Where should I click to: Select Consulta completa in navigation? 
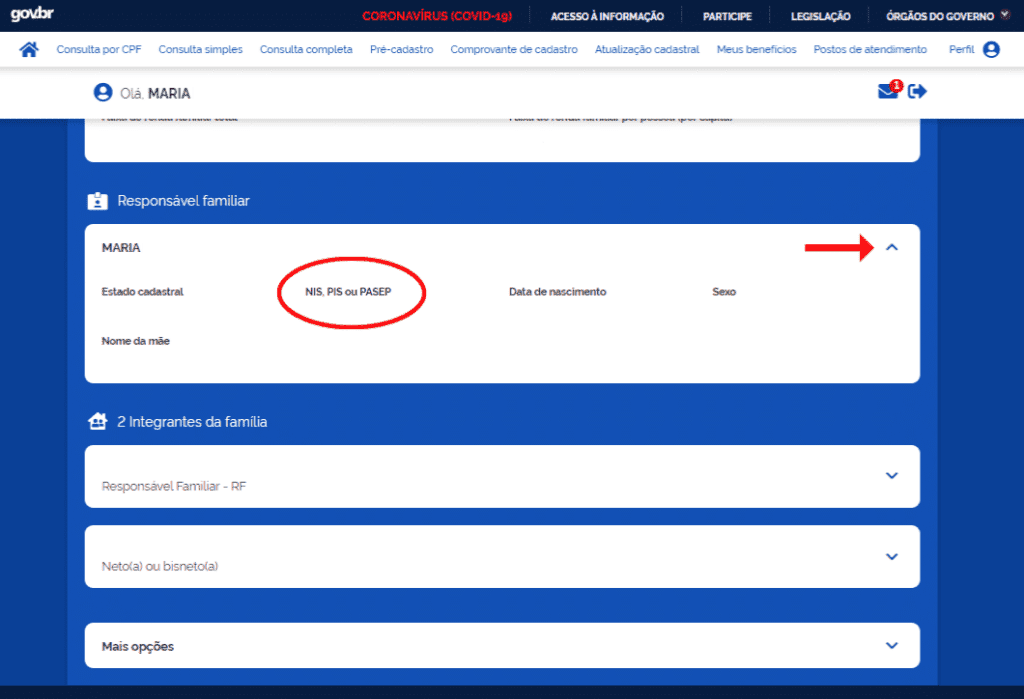(x=306, y=49)
